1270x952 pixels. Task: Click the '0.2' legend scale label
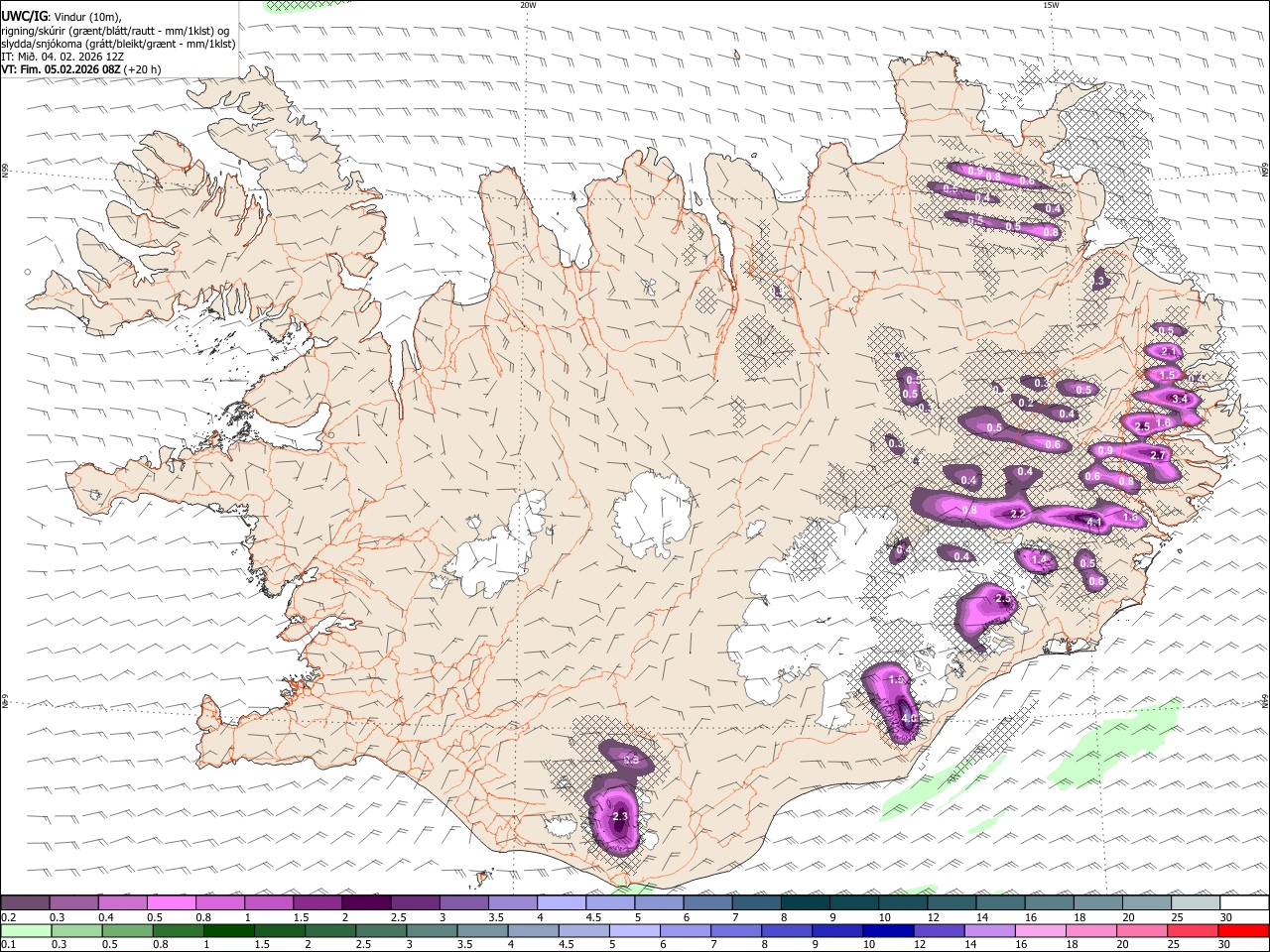8,917
